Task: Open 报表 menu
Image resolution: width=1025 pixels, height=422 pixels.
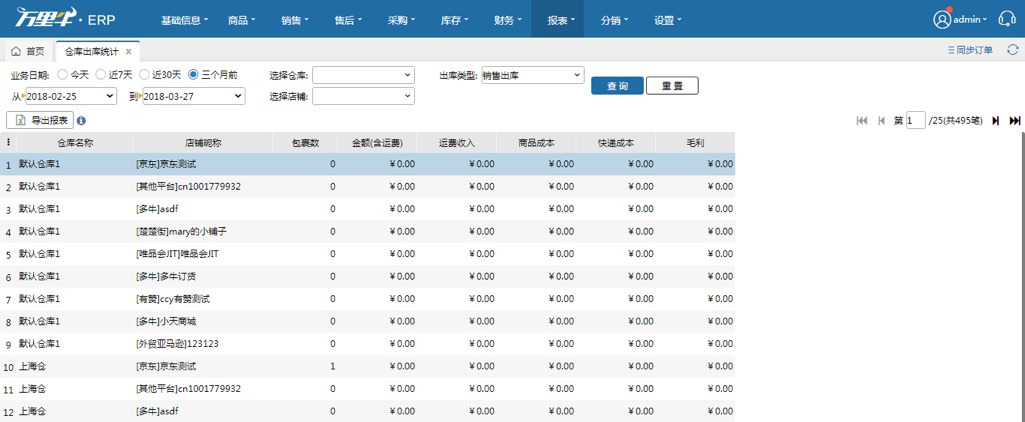Action: pyautogui.click(x=558, y=20)
